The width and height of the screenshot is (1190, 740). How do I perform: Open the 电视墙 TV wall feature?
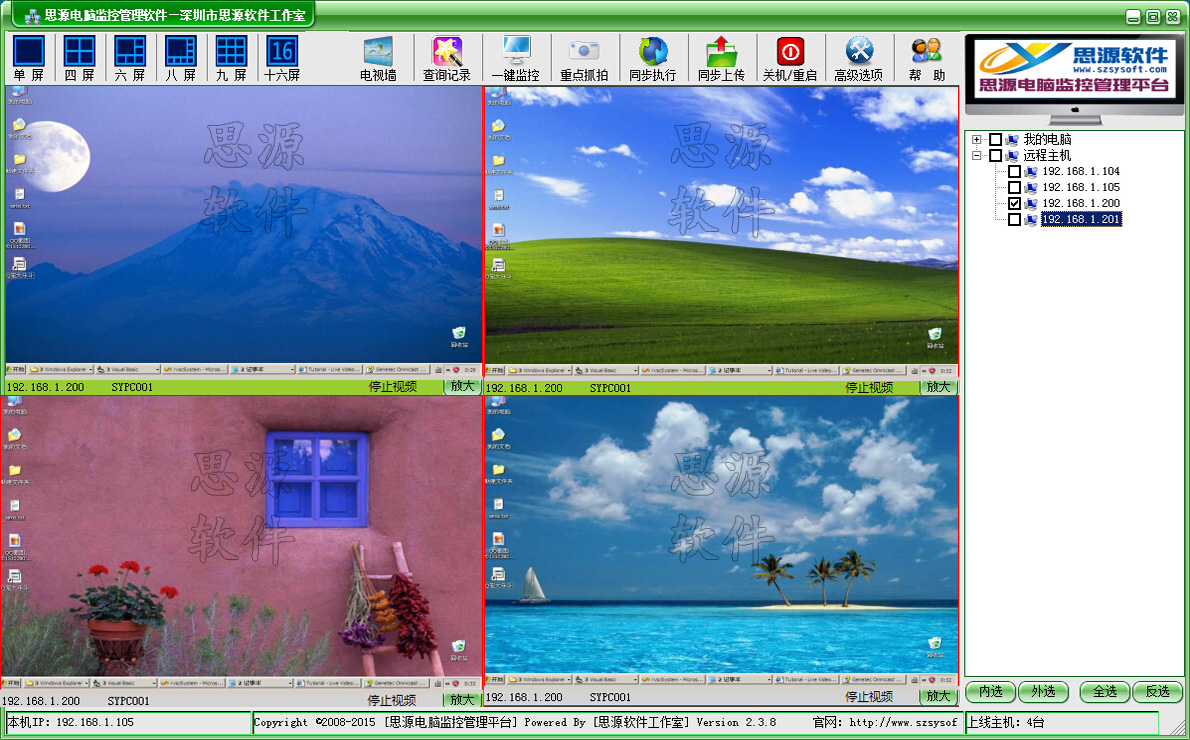pyautogui.click(x=377, y=57)
